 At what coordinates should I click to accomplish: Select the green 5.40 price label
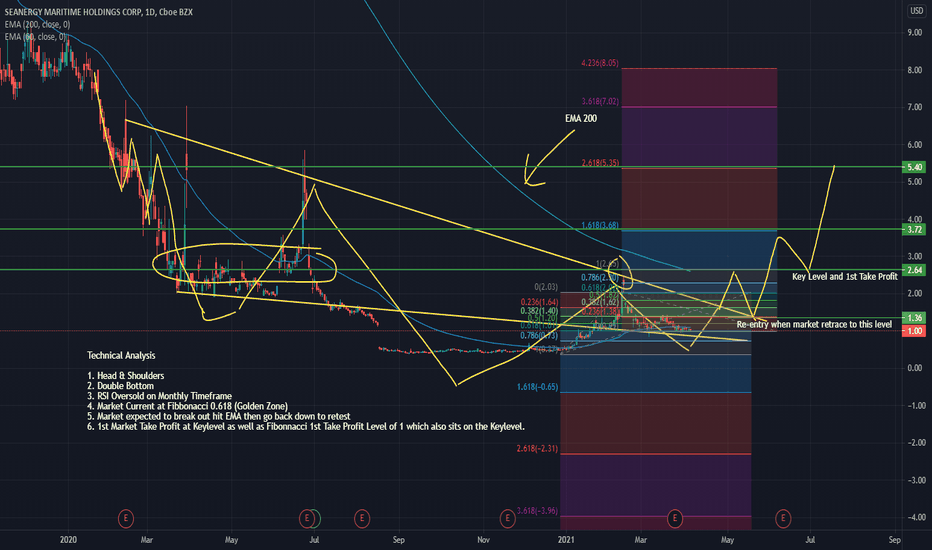point(914,167)
